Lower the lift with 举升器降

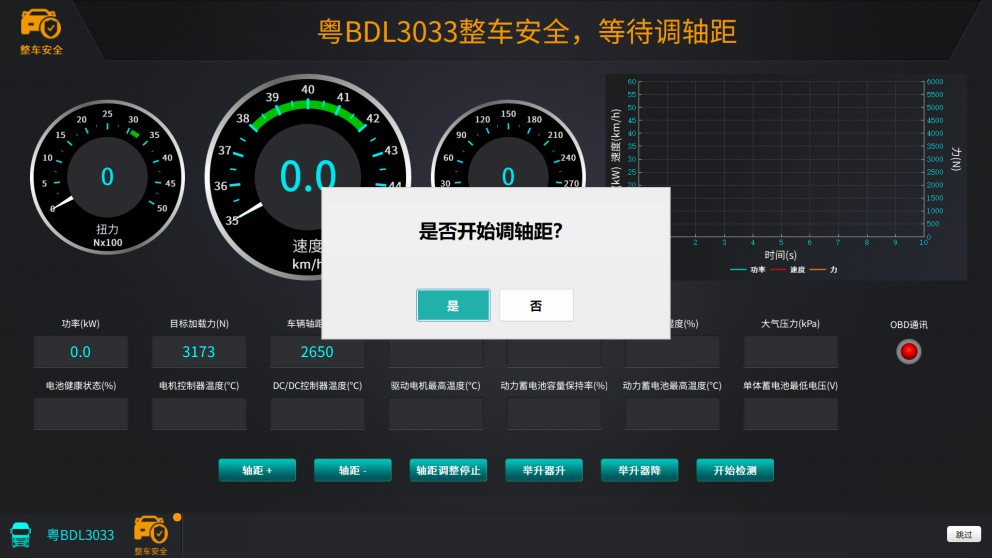(x=639, y=470)
